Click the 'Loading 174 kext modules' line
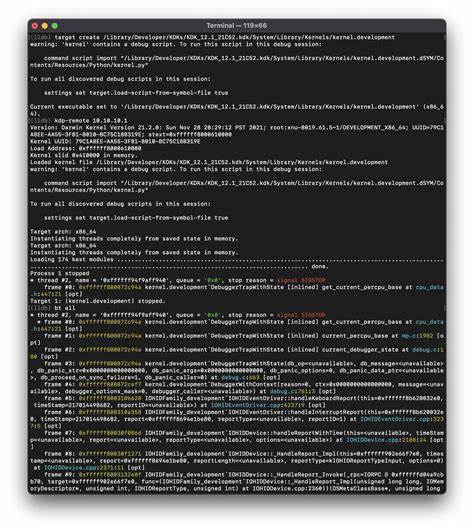Viewport: 474px width, 531px height. pos(237,259)
